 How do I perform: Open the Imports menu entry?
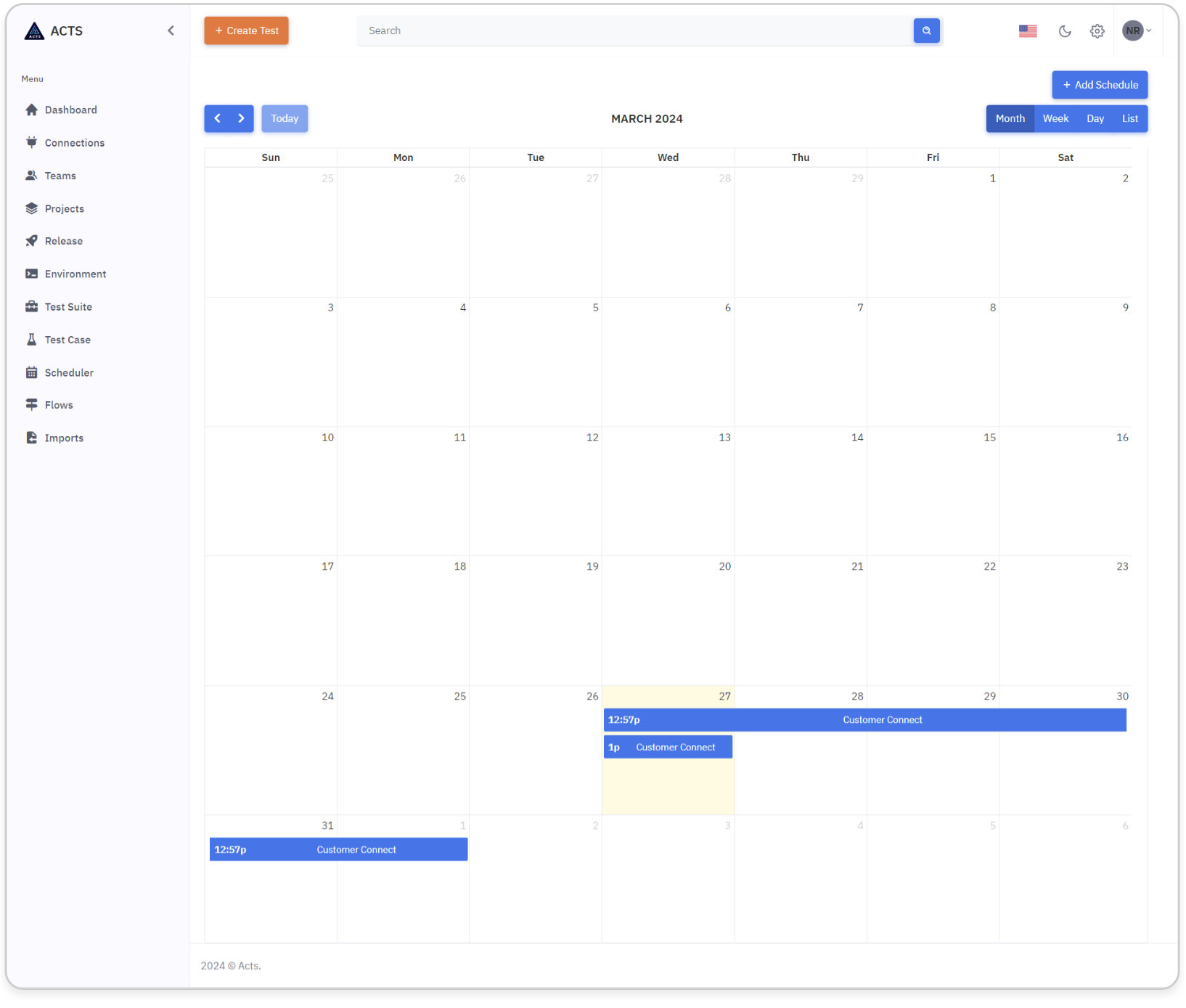pos(64,438)
